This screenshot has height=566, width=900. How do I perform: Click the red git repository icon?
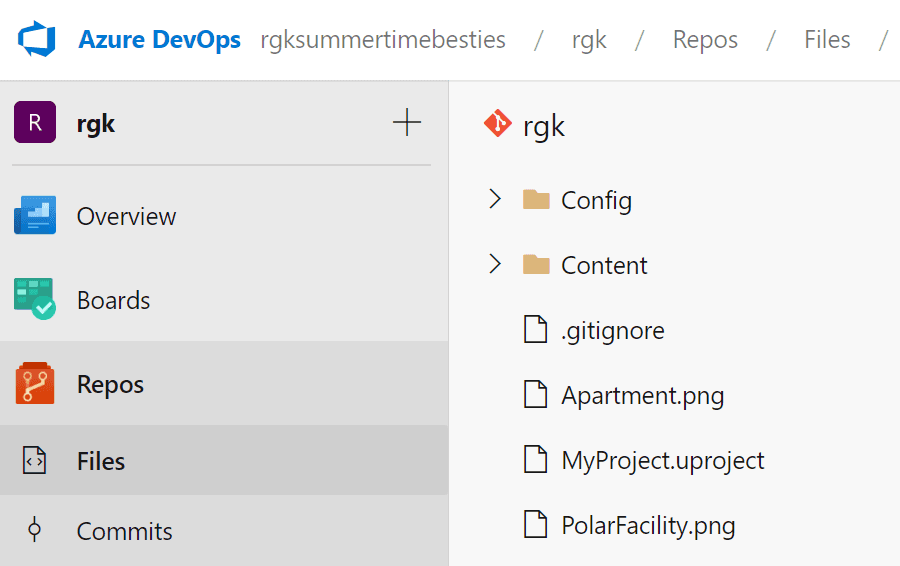pos(498,123)
